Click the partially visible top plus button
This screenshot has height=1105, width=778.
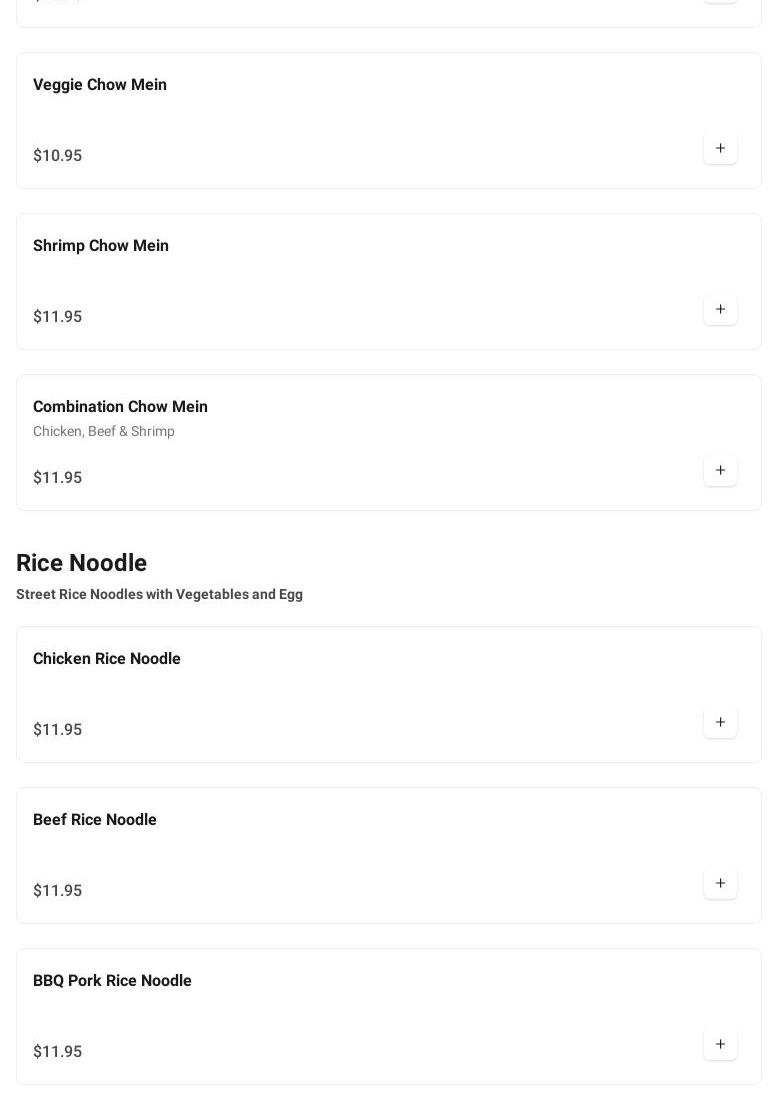click(720, 1)
